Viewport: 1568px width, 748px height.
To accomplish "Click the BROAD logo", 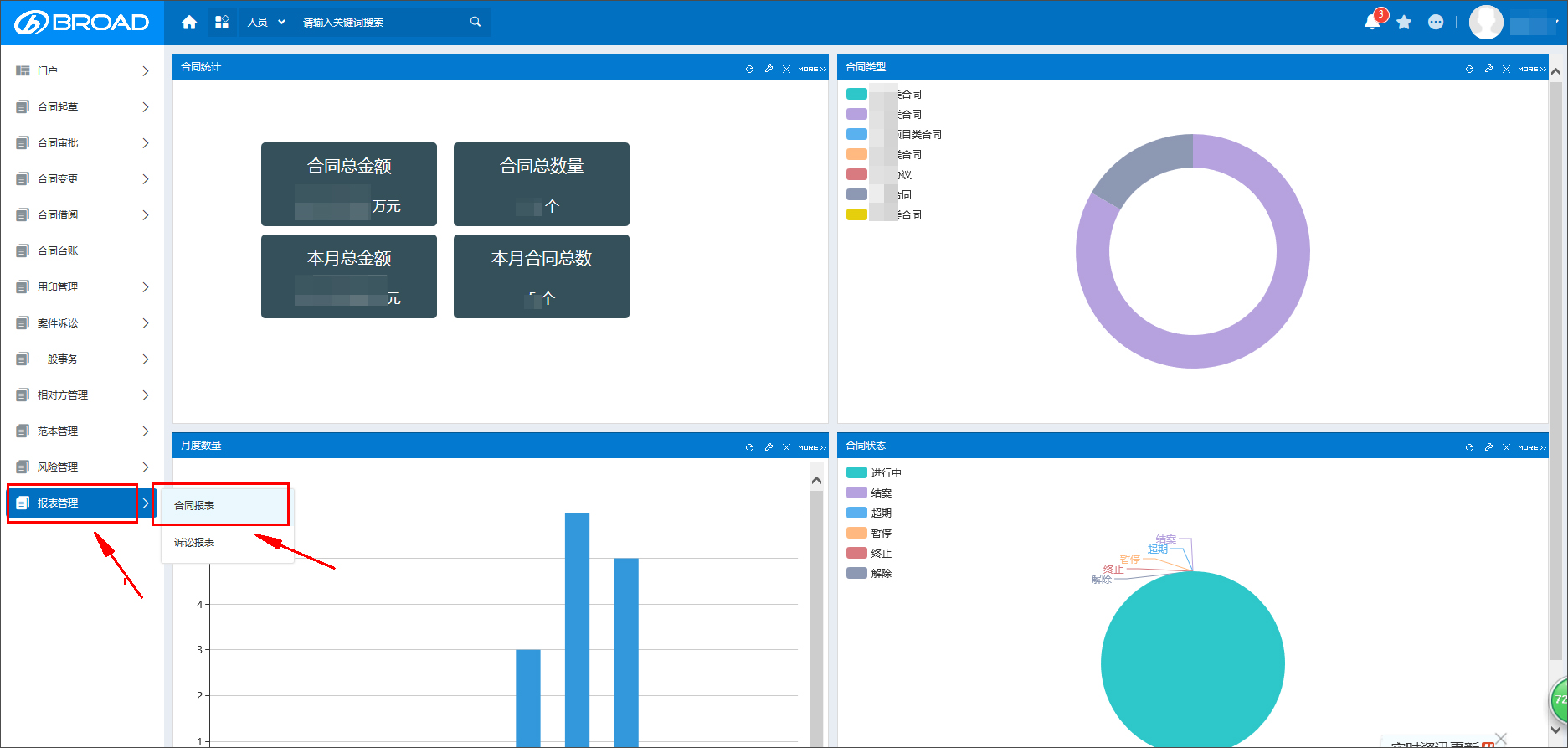I will pyautogui.click(x=82, y=23).
